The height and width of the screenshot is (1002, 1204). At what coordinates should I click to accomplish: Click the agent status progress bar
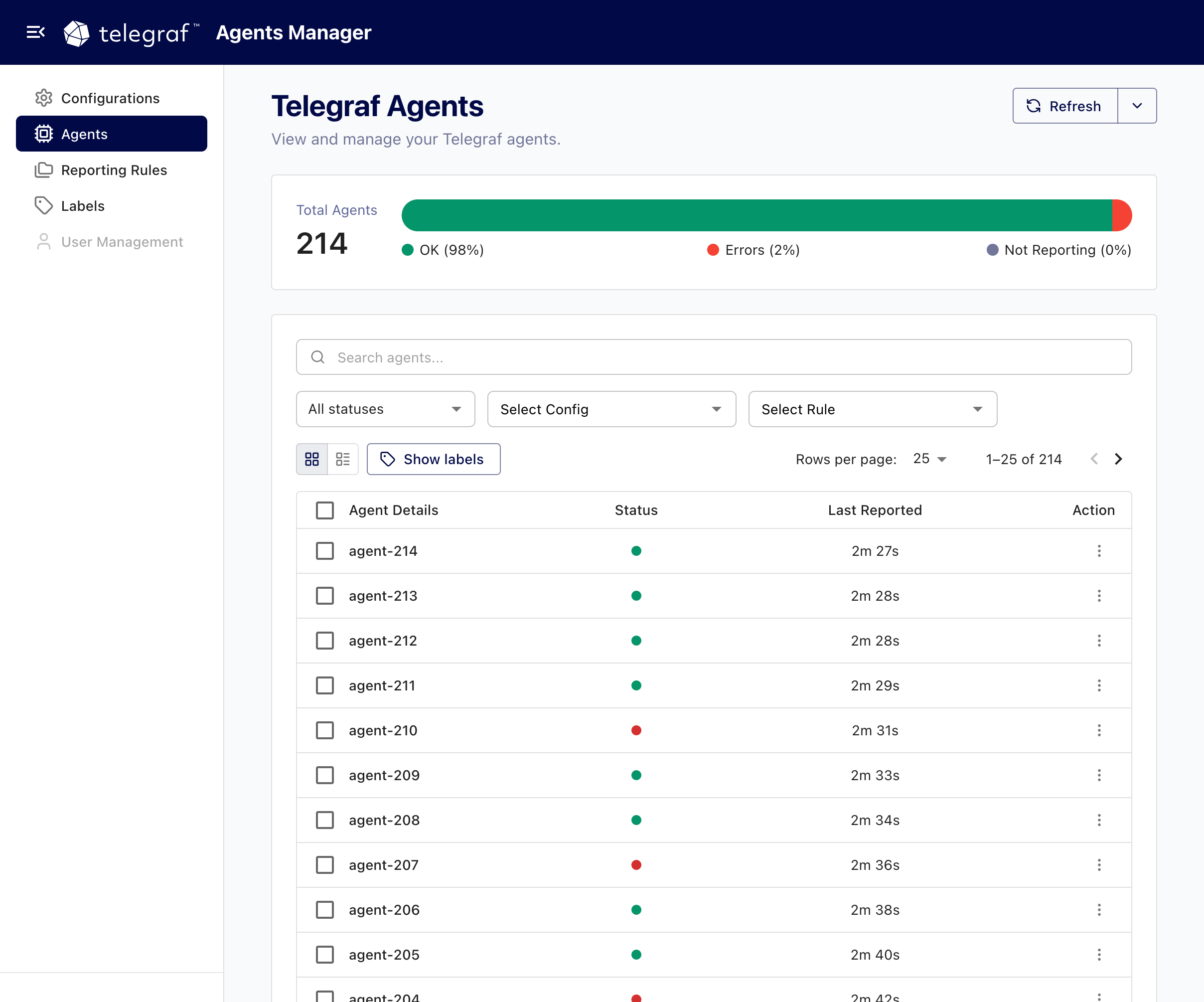coord(766,215)
